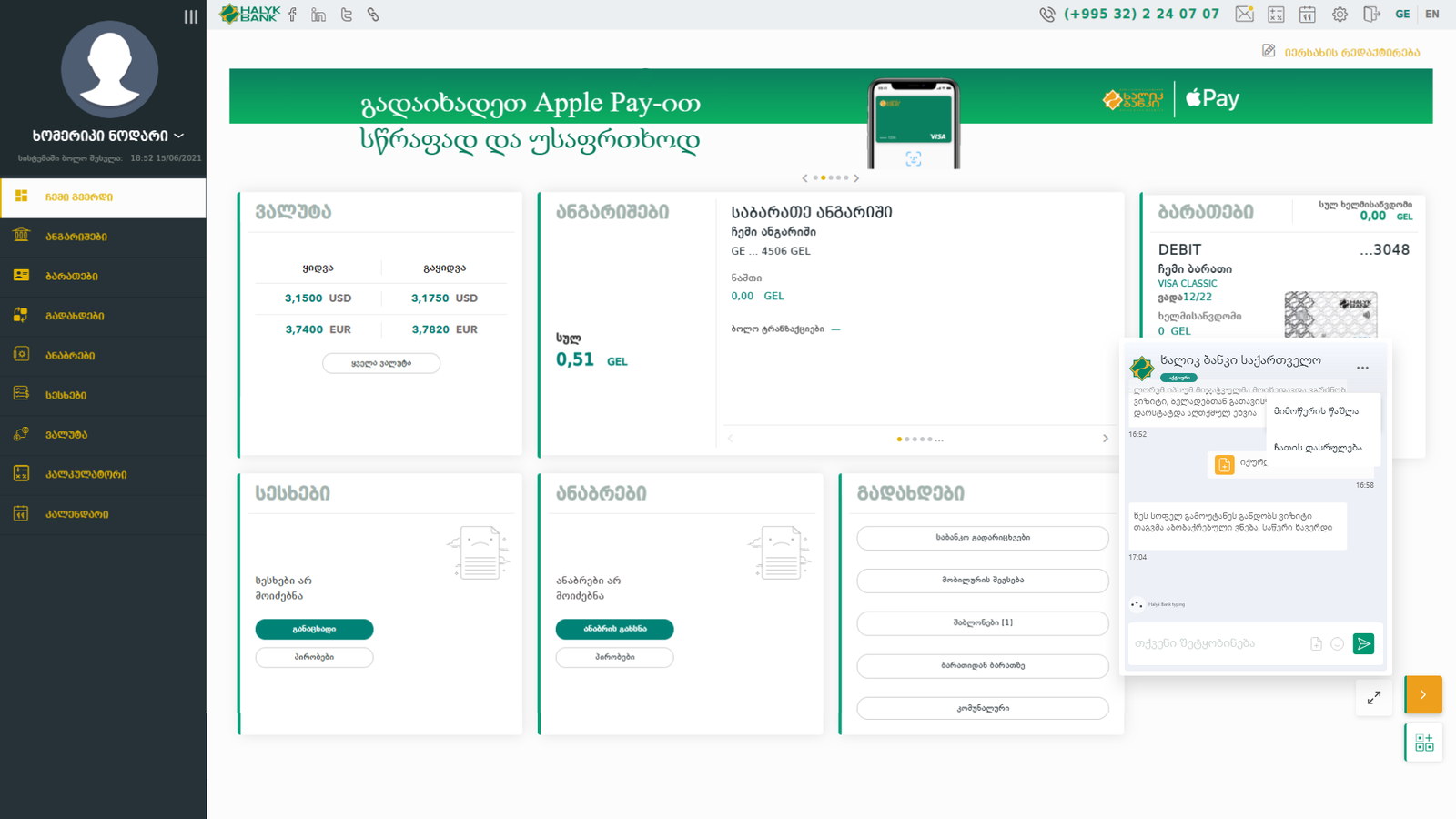1456x819 pixels.
Task: Open კალკულატორი in the sidebar
Action: (x=103, y=474)
